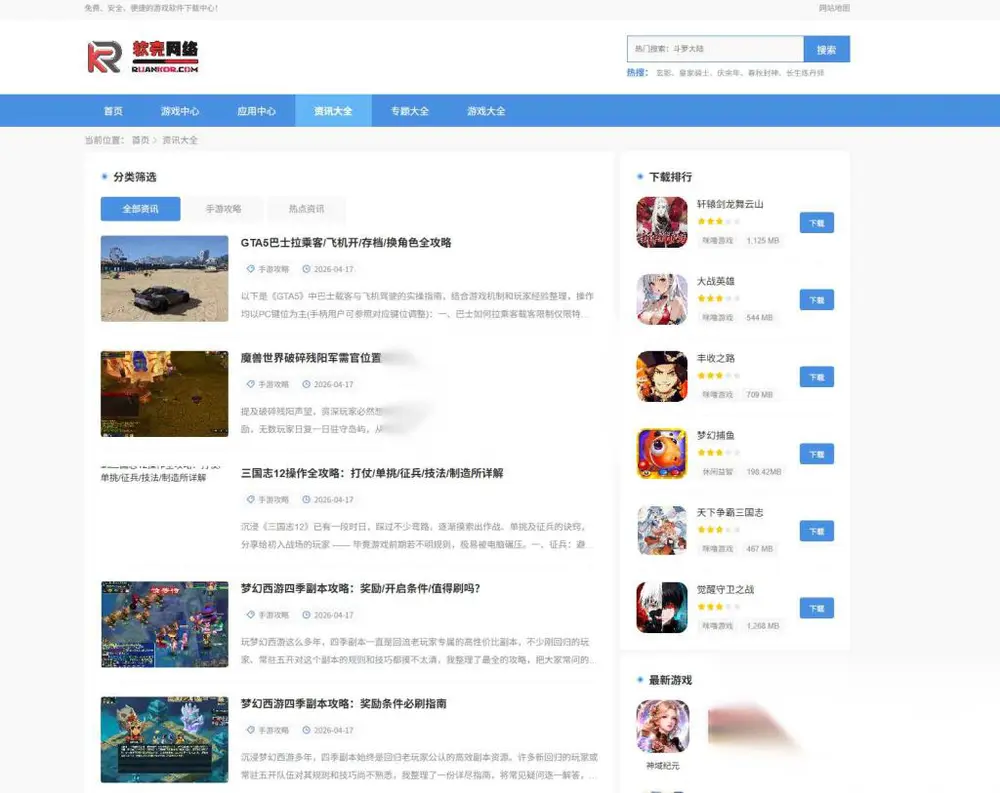Click the GTA5 article summary text
Screen dimensions: 1000x793
point(418,305)
